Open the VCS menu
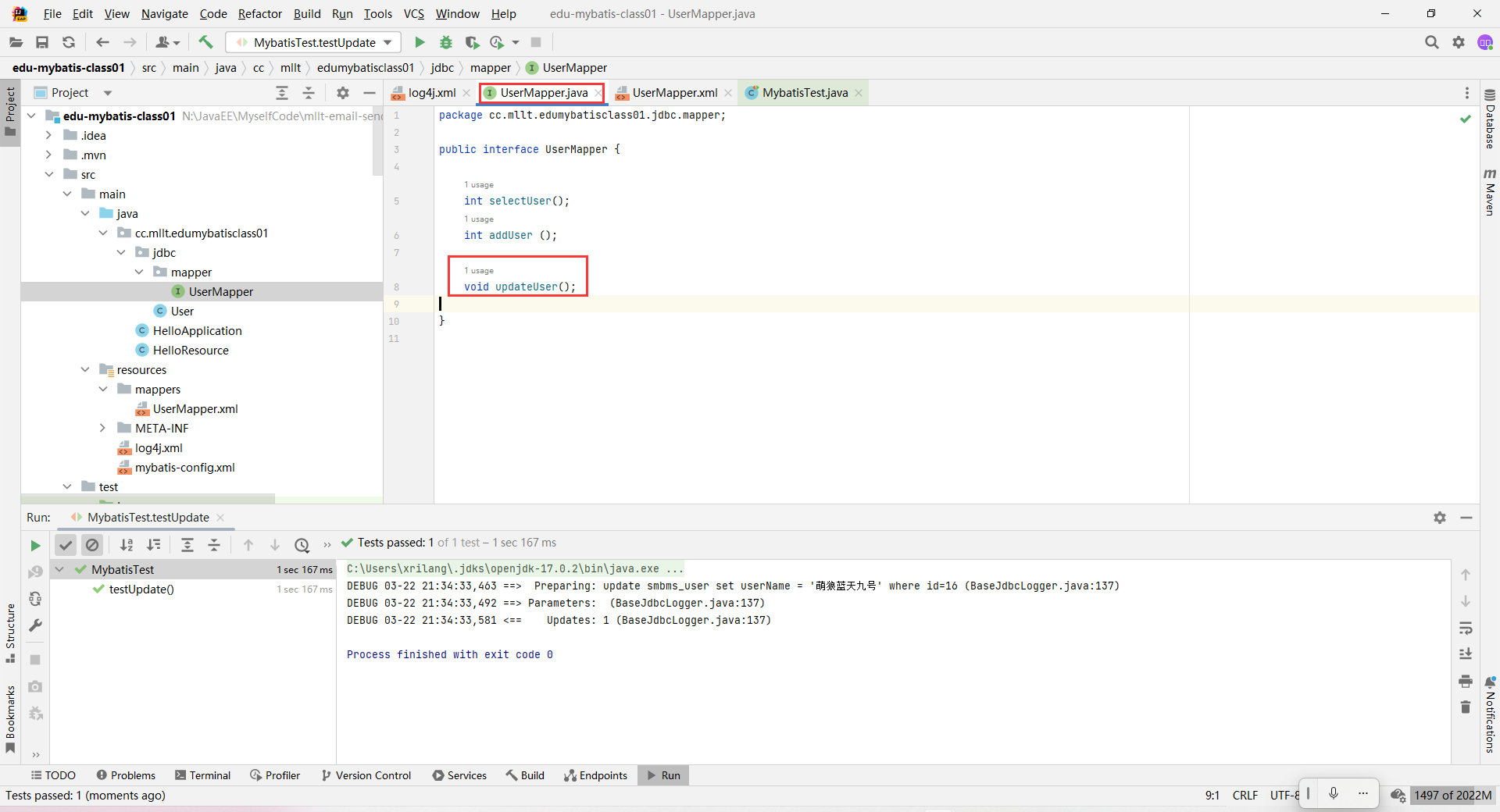This screenshot has width=1500, height=812. click(413, 14)
